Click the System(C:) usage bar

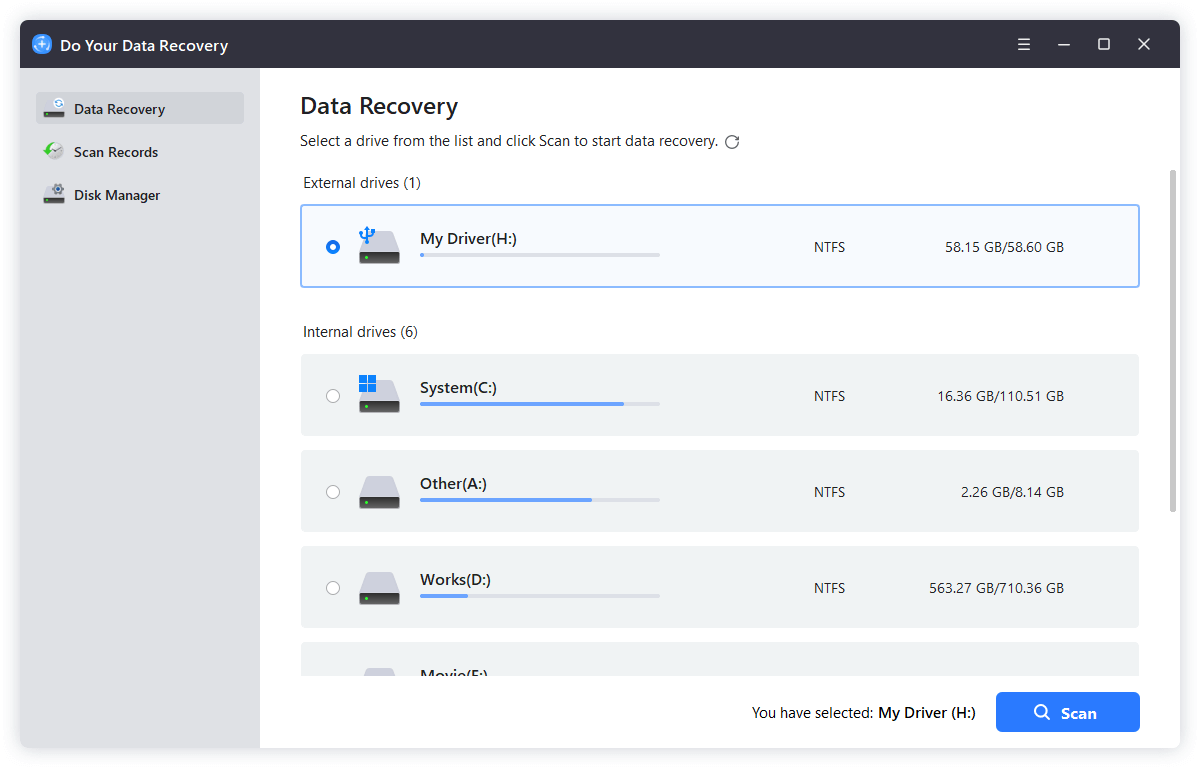540,404
